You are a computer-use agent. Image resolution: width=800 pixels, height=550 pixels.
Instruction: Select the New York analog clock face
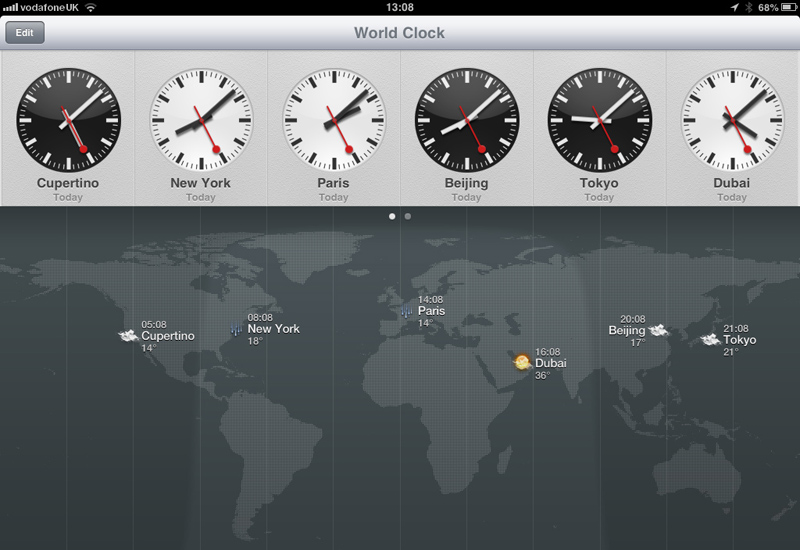(201, 120)
